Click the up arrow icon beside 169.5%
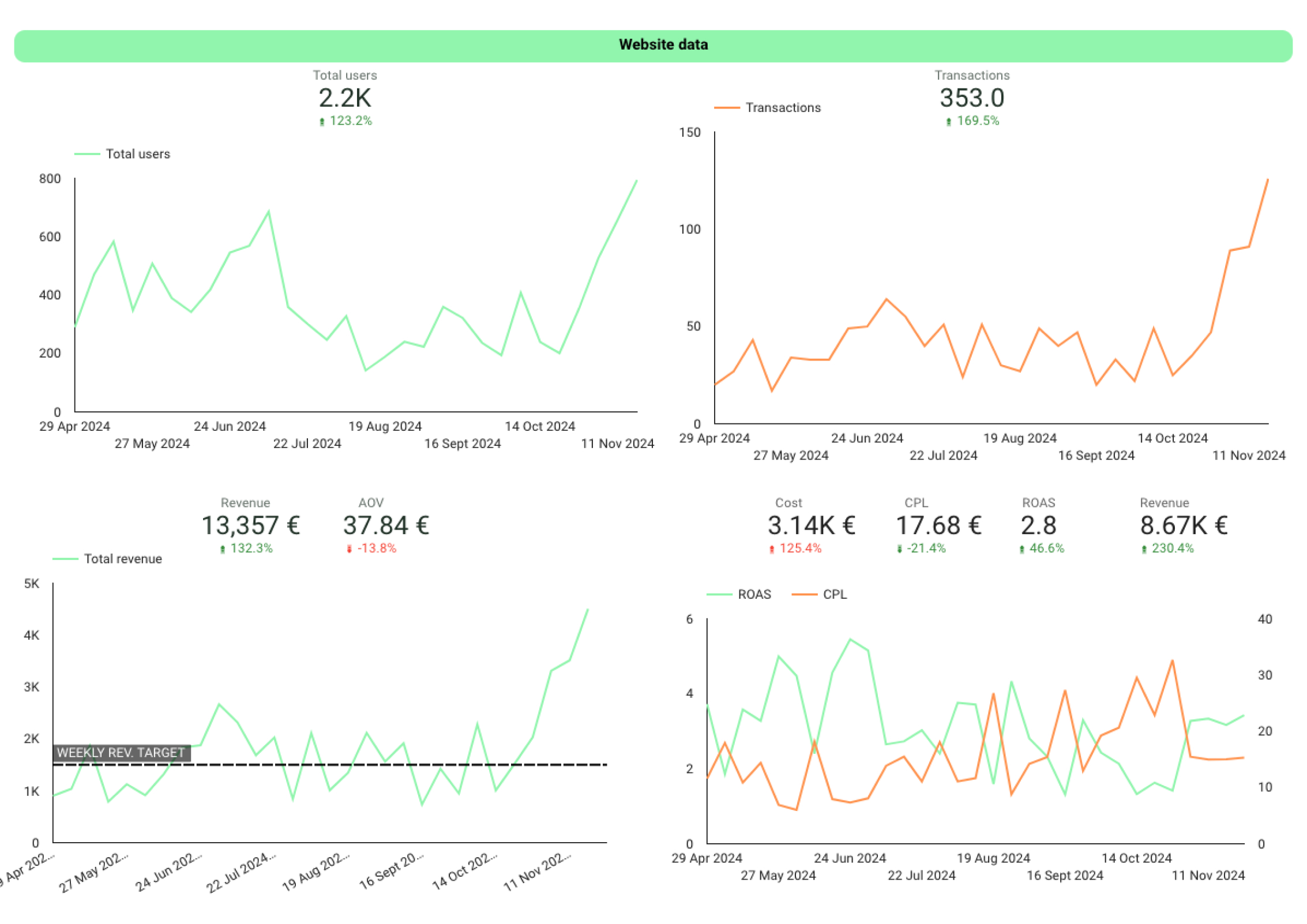 pyautogui.click(x=948, y=122)
